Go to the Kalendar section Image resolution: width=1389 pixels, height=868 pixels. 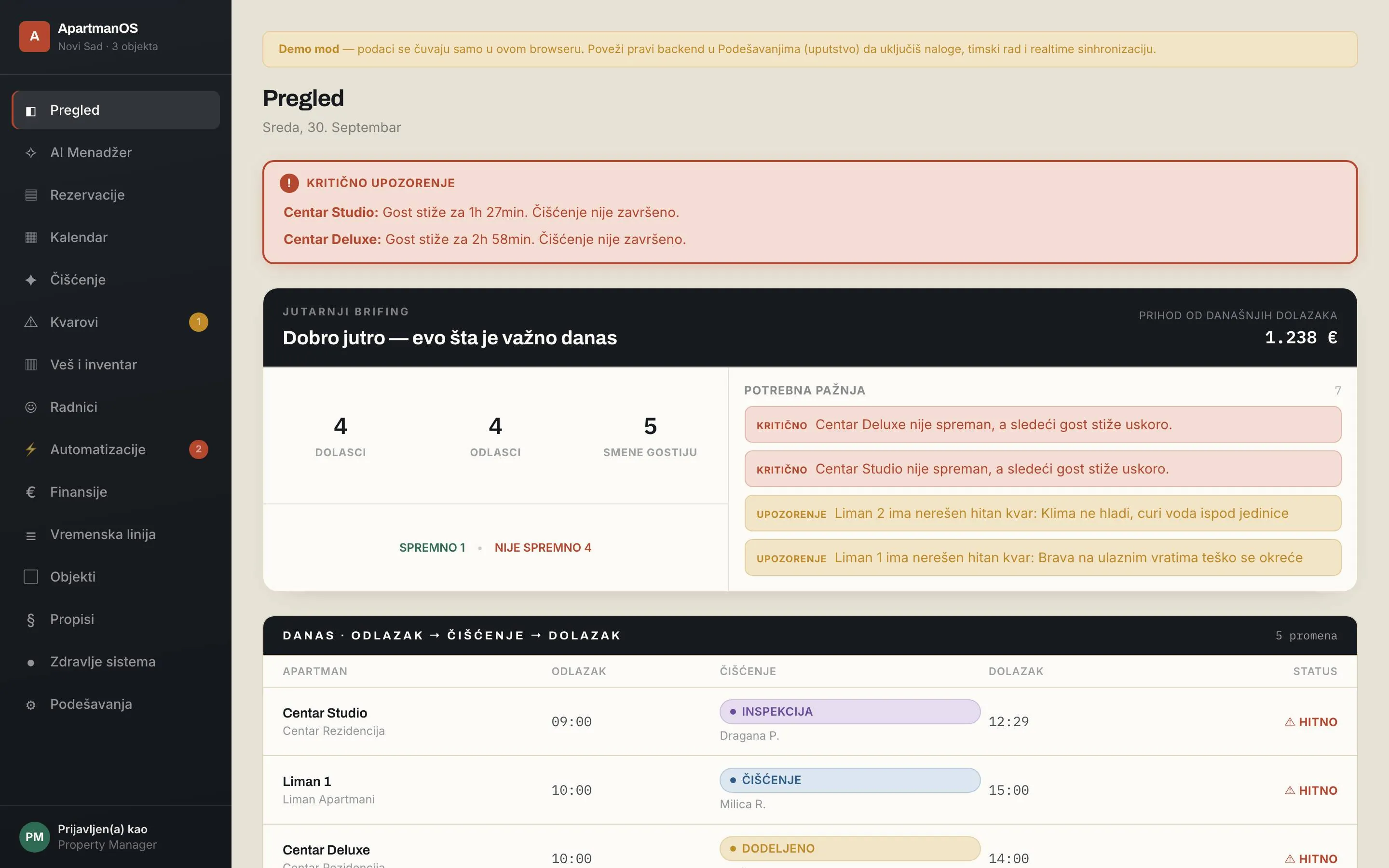[x=115, y=238]
